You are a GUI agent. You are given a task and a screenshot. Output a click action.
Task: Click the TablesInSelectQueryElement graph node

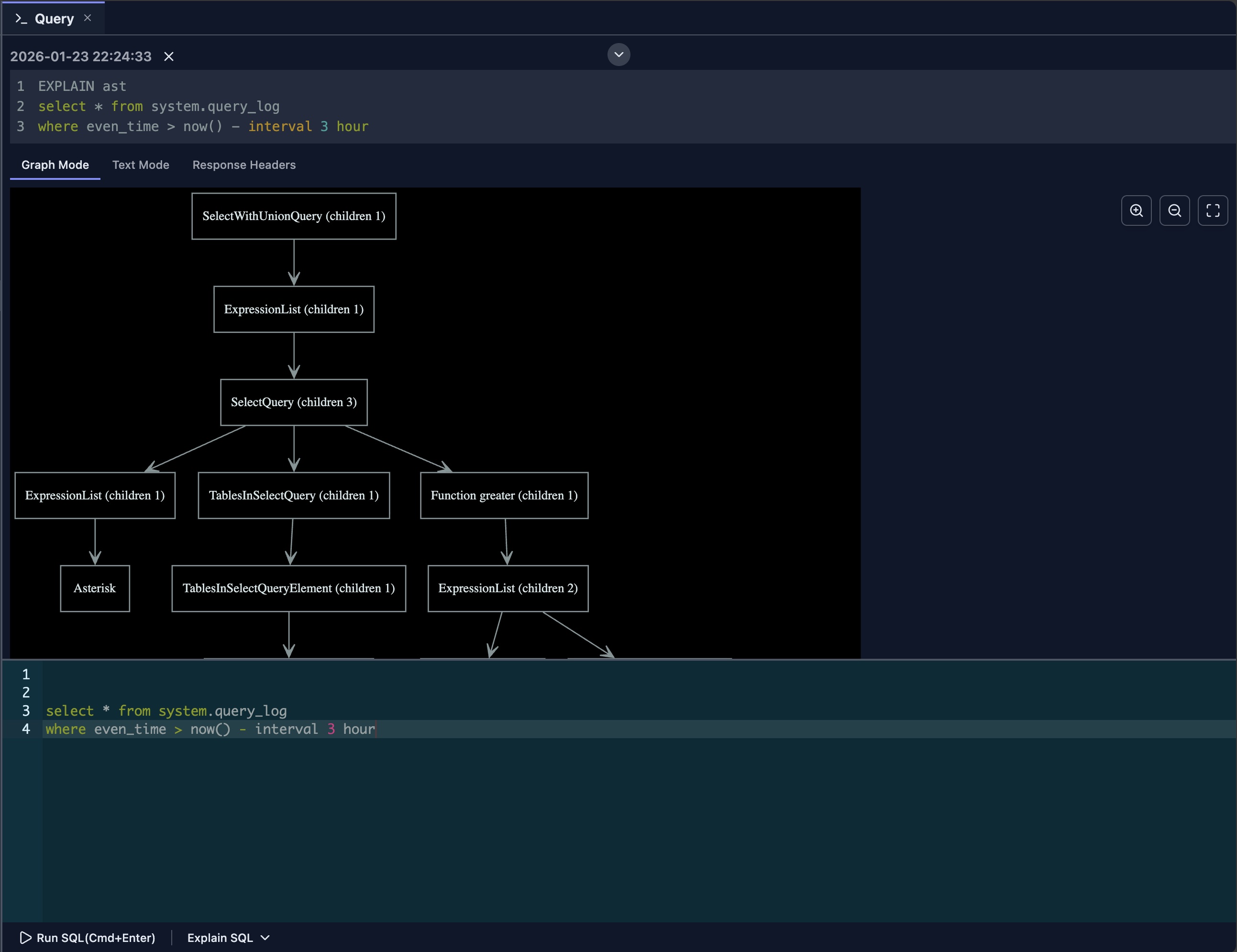[289, 588]
